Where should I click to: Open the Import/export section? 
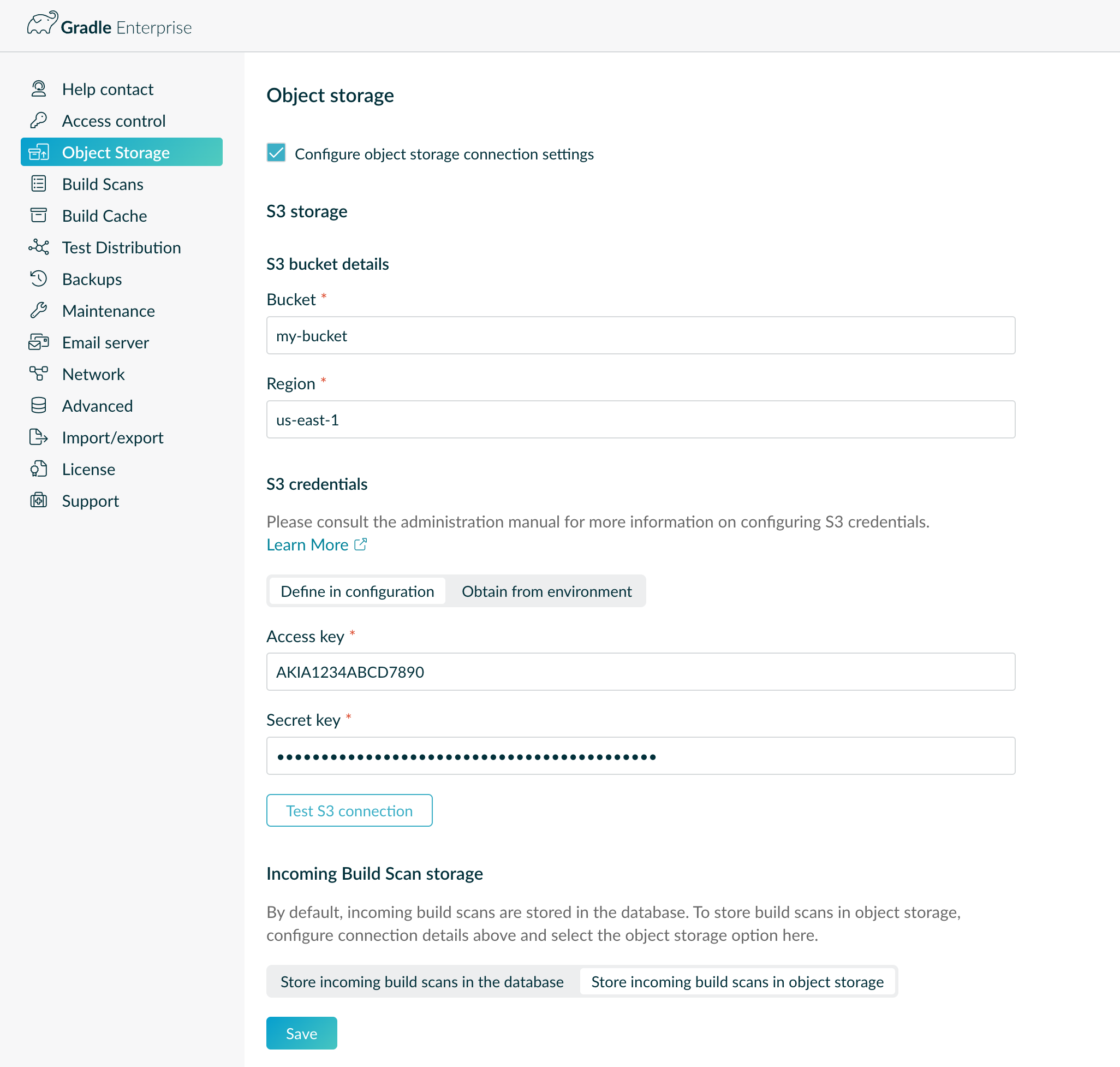point(111,437)
